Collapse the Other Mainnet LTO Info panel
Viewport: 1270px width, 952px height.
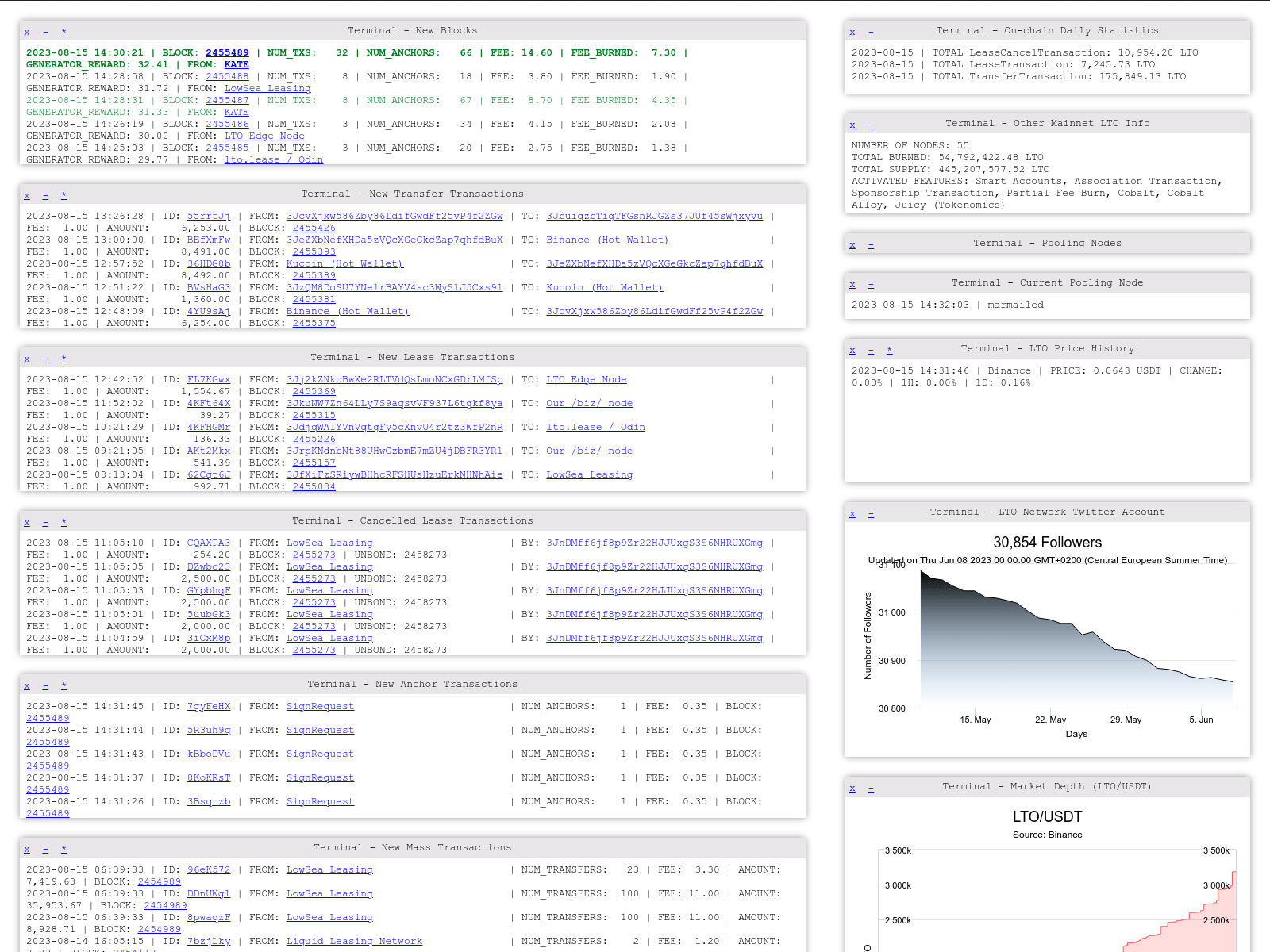[871, 125]
